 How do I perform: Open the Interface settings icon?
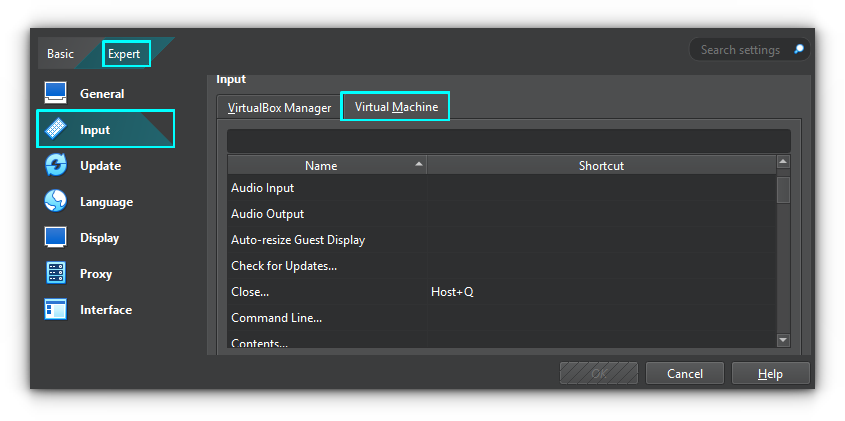coord(55,309)
